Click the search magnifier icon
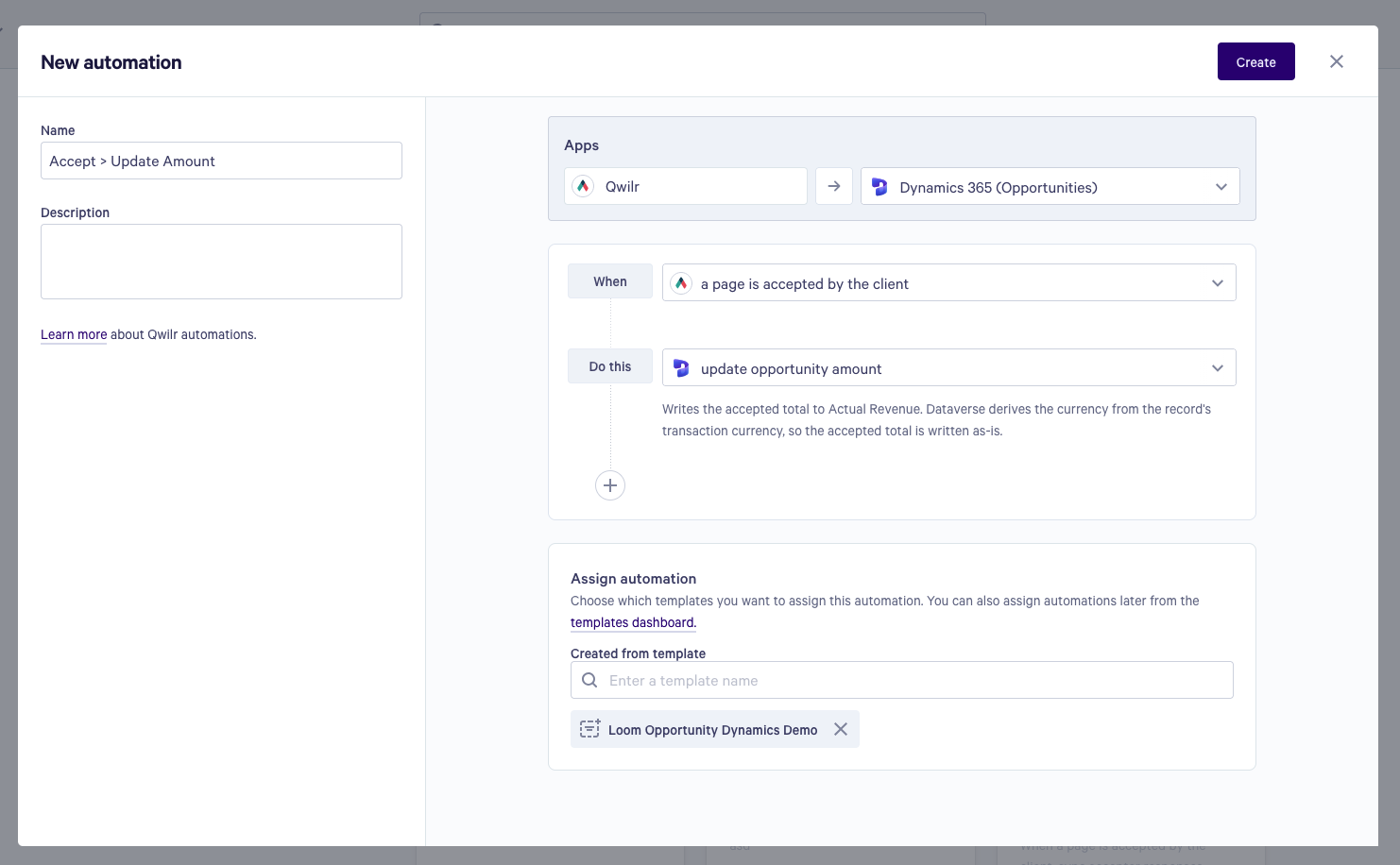The height and width of the screenshot is (865, 1400). (589, 680)
